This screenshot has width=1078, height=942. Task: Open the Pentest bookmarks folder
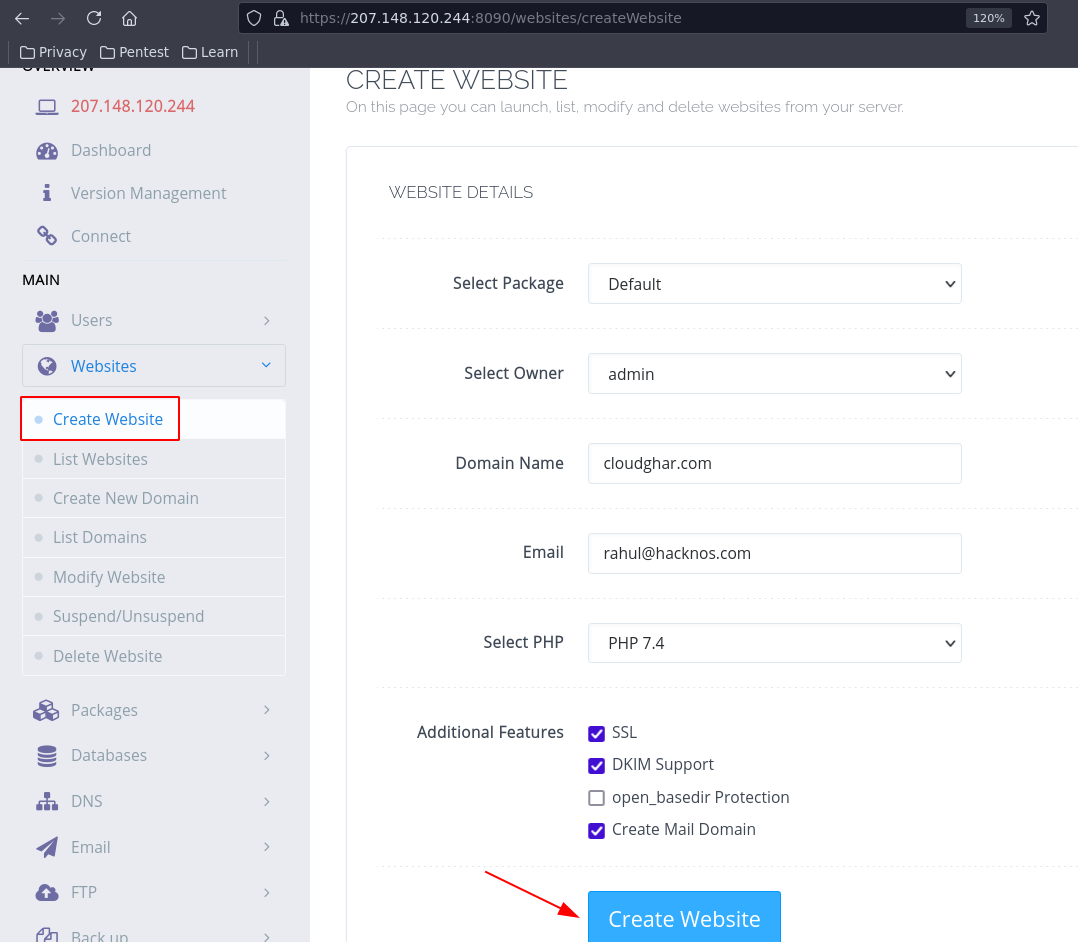tap(134, 52)
